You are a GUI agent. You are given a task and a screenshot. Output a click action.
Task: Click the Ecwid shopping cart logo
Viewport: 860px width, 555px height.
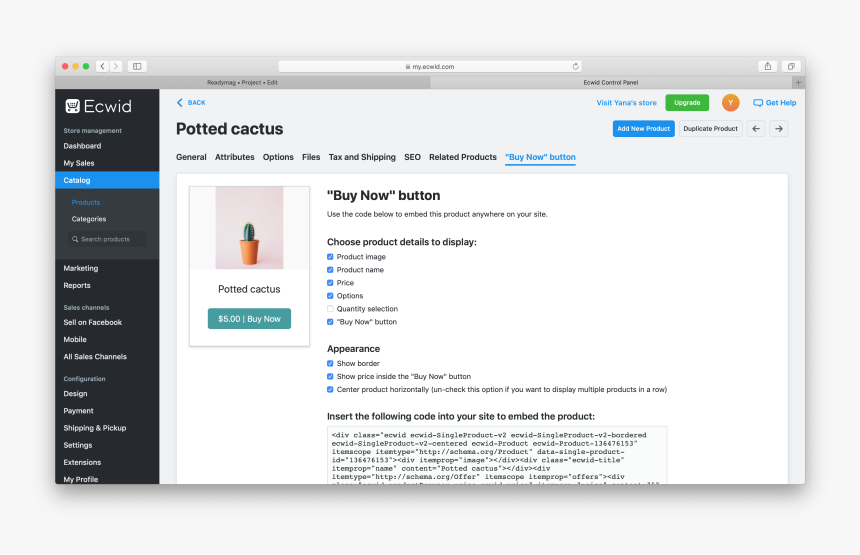point(73,106)
